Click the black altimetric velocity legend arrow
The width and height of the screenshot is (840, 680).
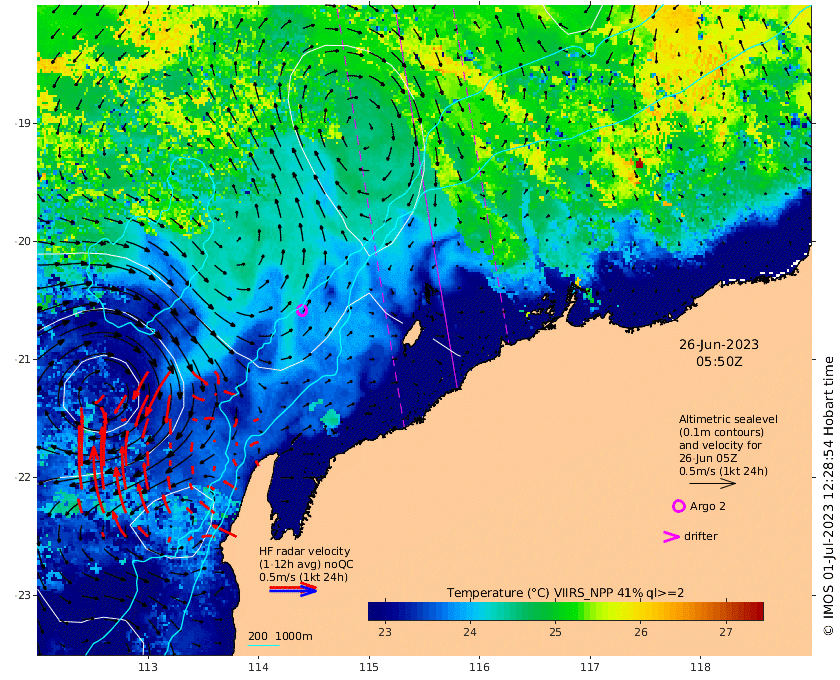(712, 484)
